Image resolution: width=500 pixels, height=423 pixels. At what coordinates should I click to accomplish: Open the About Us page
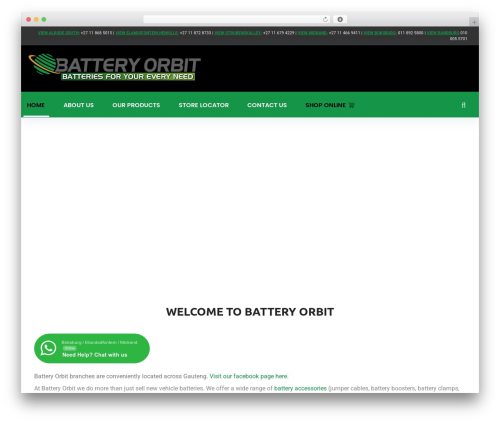79,105
